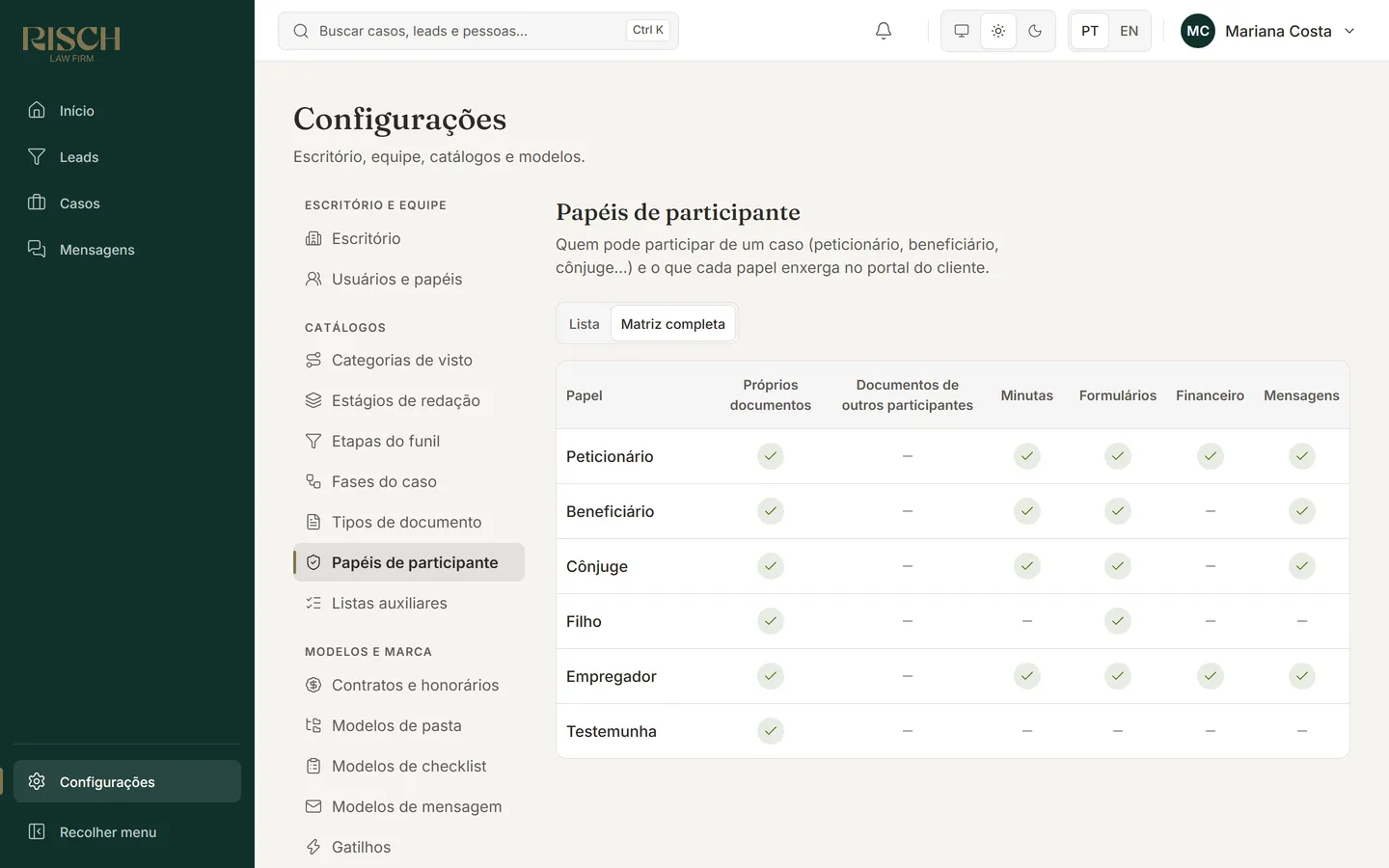Click the Contratos e honorários dollar icon

click(313, 685)
